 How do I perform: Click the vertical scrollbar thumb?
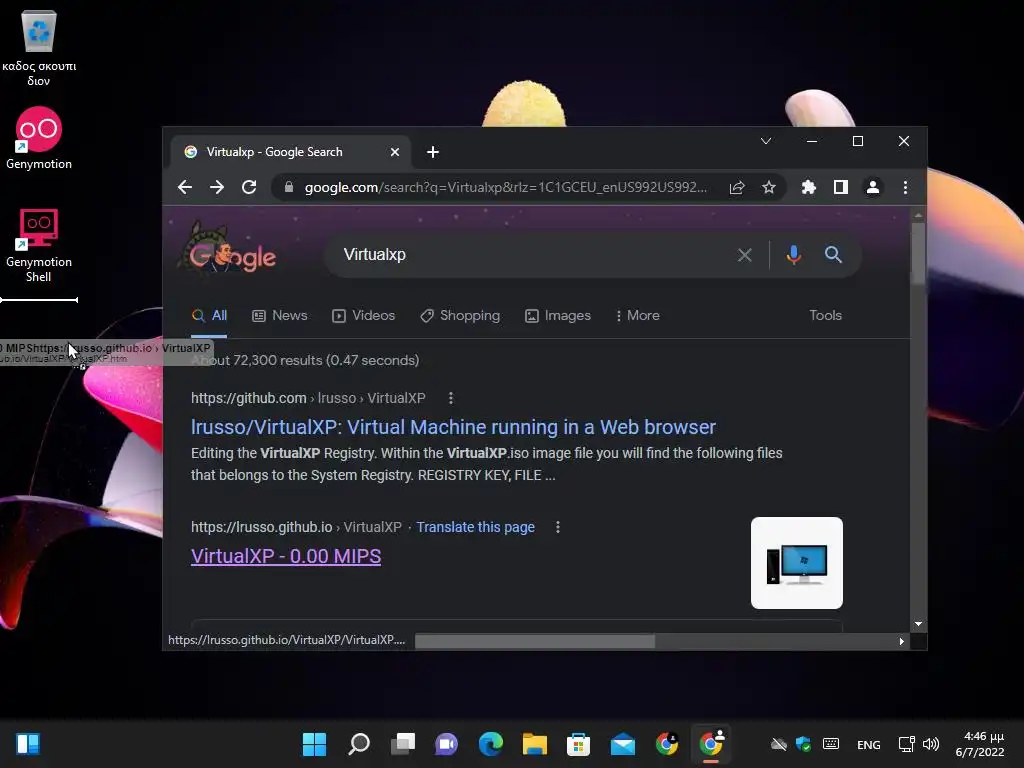(918, 254)
